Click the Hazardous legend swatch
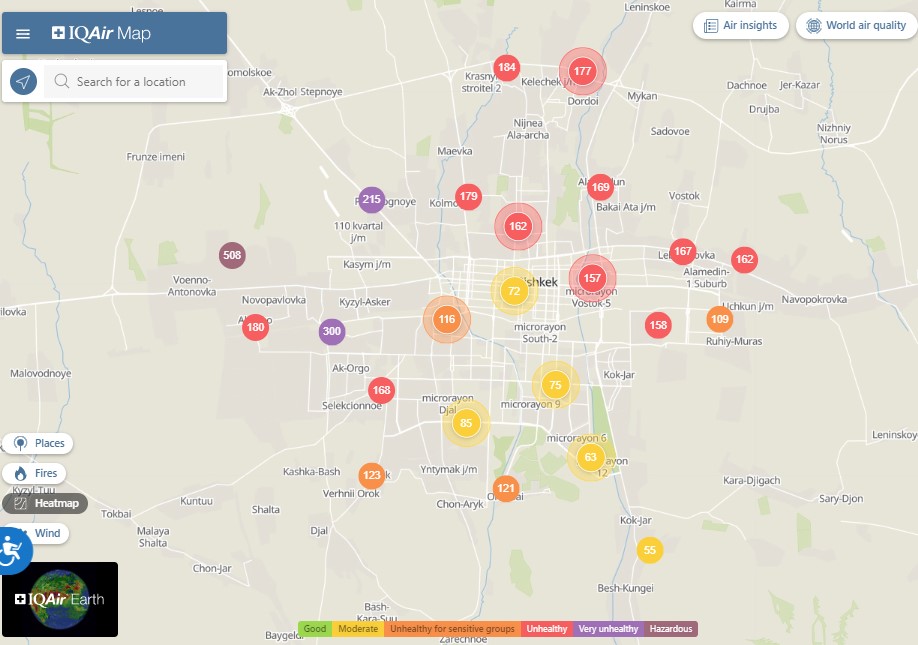This screenshot has width=918, height=645. tap(670, 629)
